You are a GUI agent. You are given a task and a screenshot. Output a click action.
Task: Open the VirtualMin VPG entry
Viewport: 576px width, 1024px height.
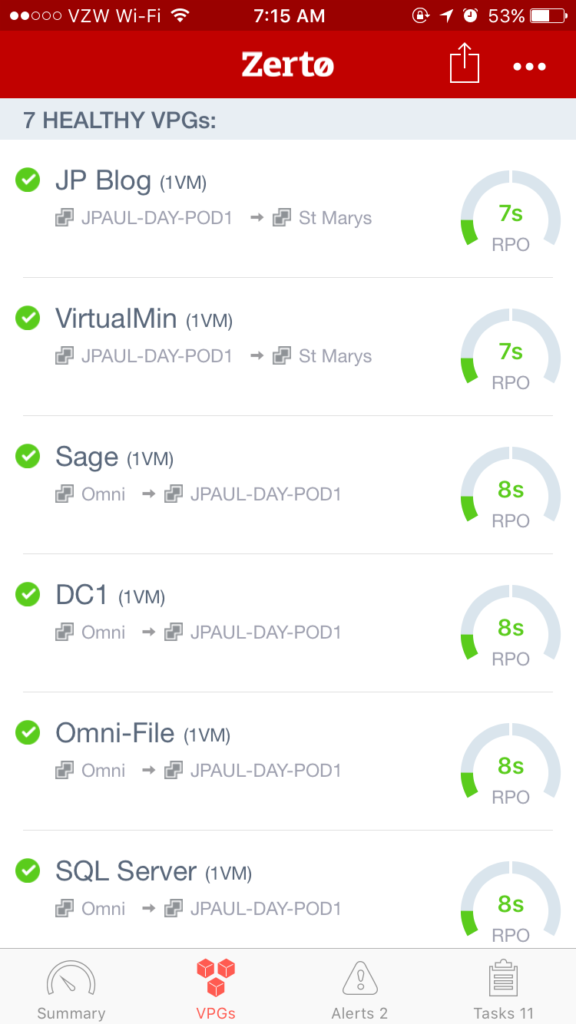288,347
